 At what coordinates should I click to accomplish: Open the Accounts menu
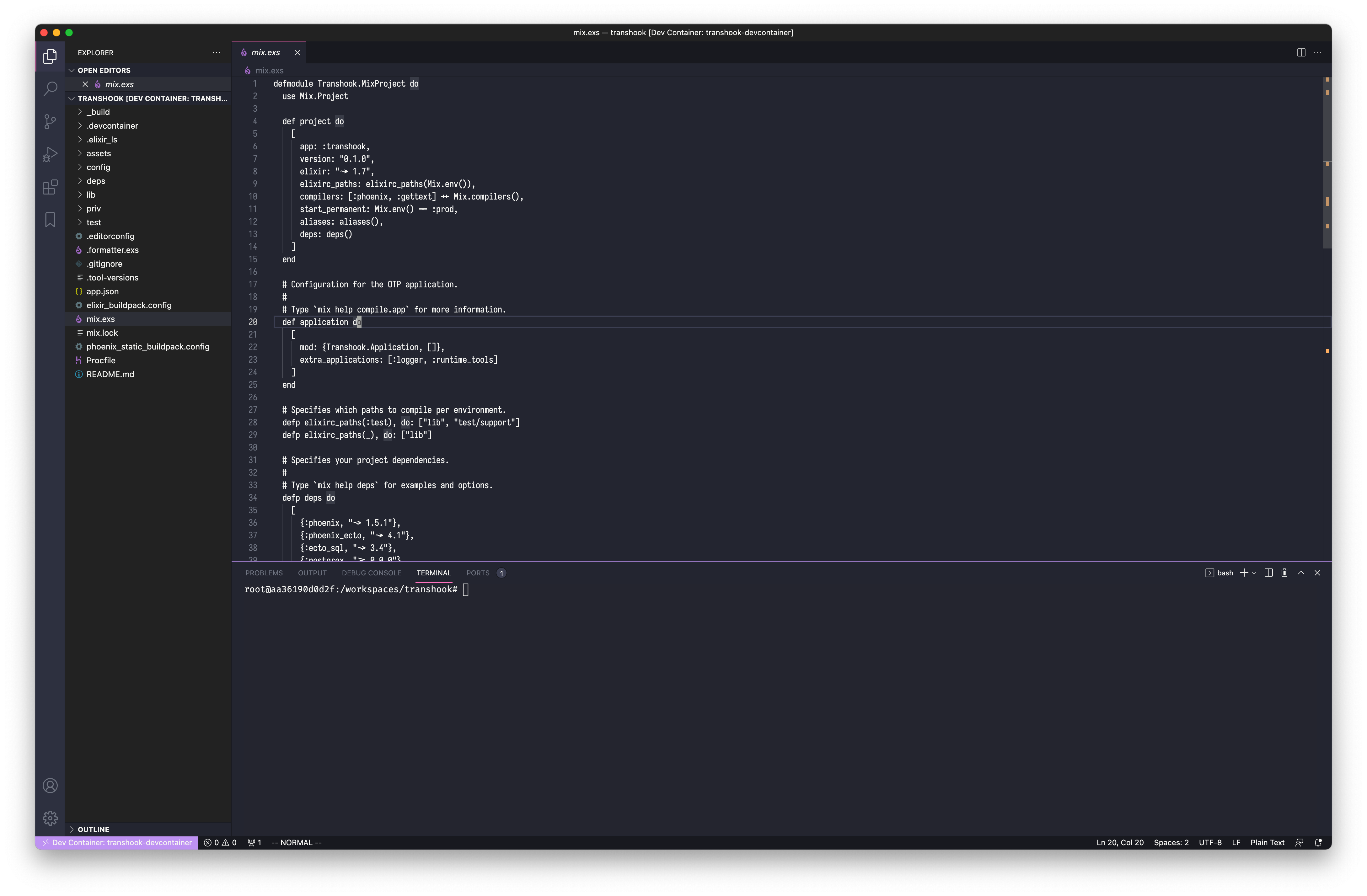click(50, 786)
